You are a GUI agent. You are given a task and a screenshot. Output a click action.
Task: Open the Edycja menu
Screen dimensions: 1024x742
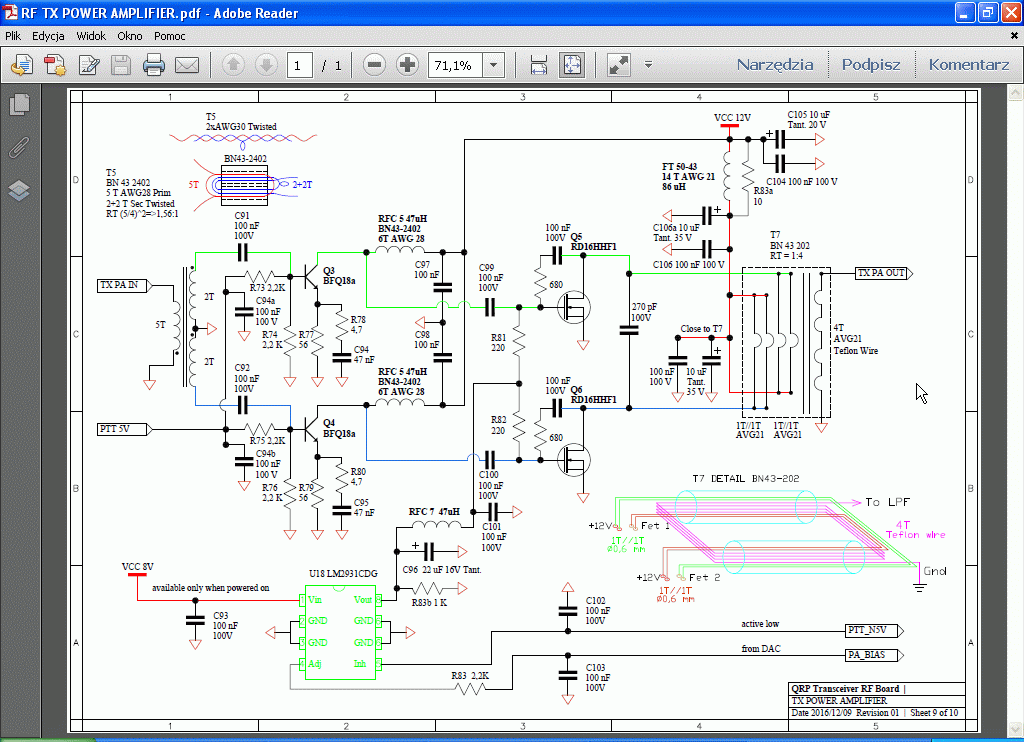[x=48, y=36]
